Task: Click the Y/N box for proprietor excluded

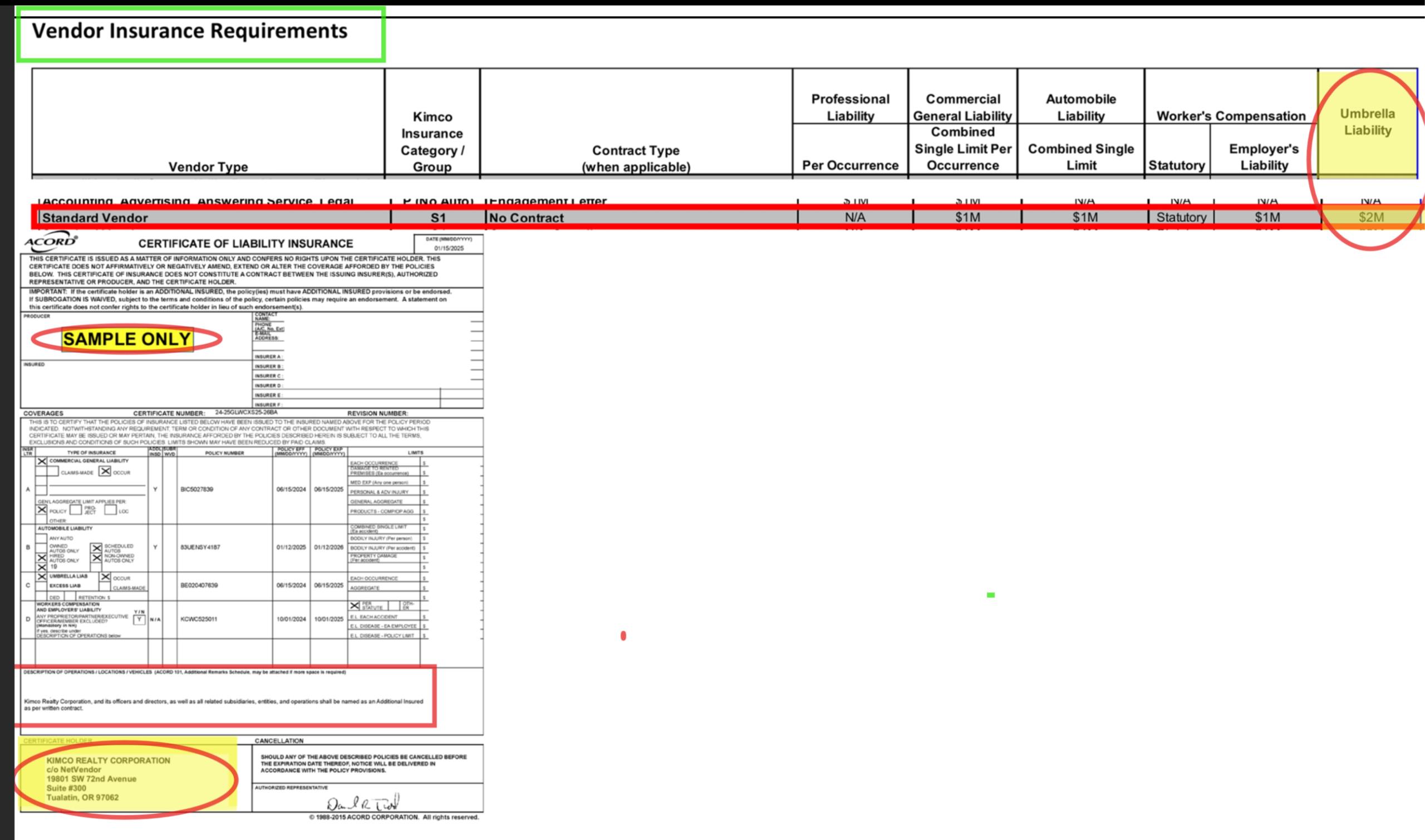Action: pos(139,620)
